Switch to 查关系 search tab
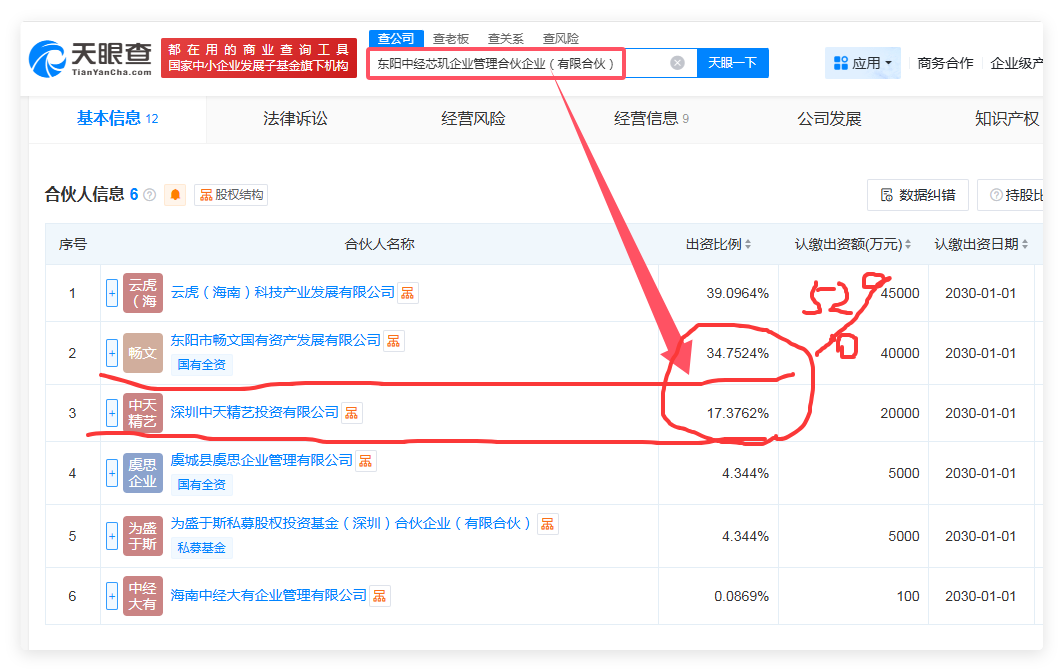Viewport: 1063px width, 670px height. [x=506, y=39]
